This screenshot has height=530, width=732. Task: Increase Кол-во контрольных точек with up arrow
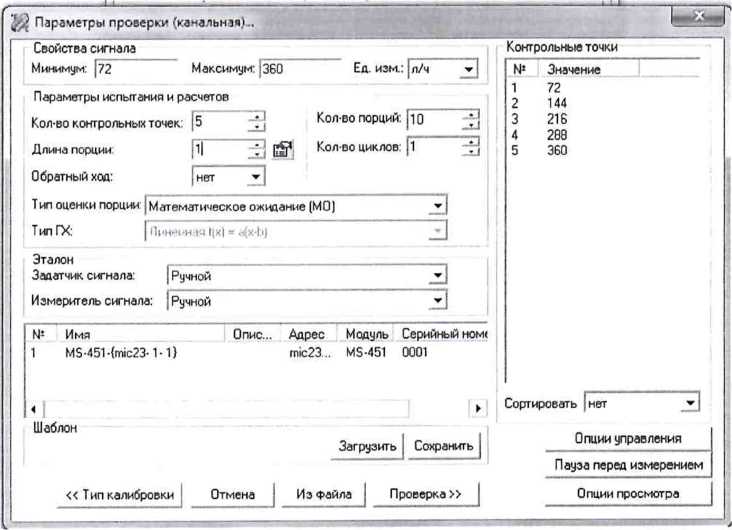(256, 116)
